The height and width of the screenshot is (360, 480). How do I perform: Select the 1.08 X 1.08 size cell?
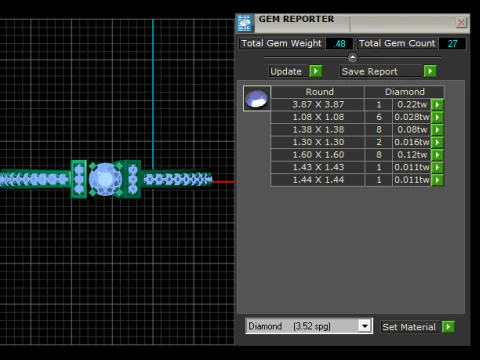318,117
